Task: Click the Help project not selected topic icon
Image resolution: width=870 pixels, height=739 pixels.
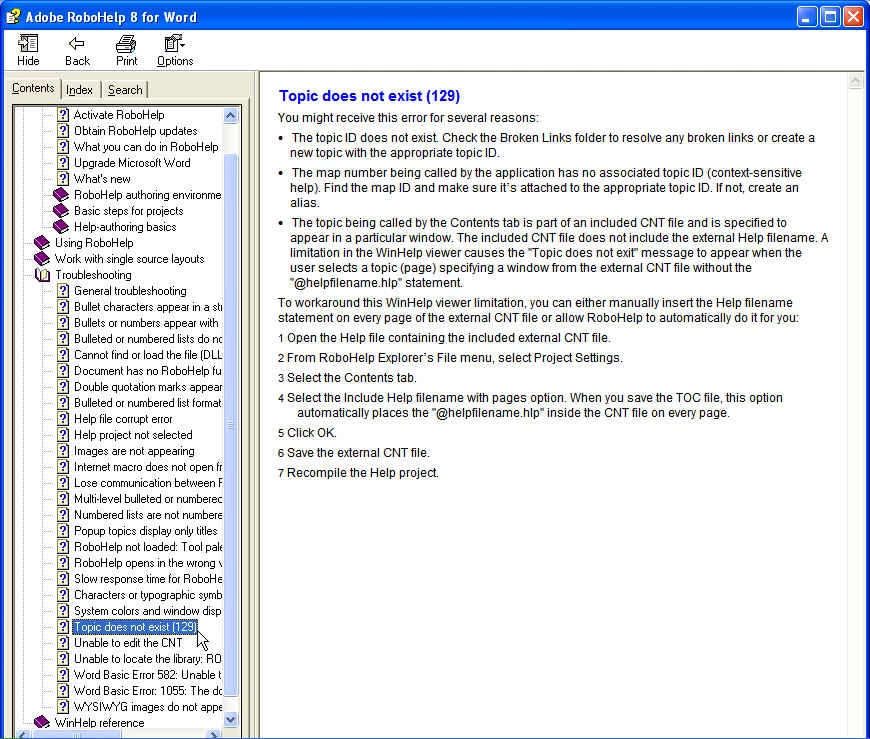Action: coord(63,435)
